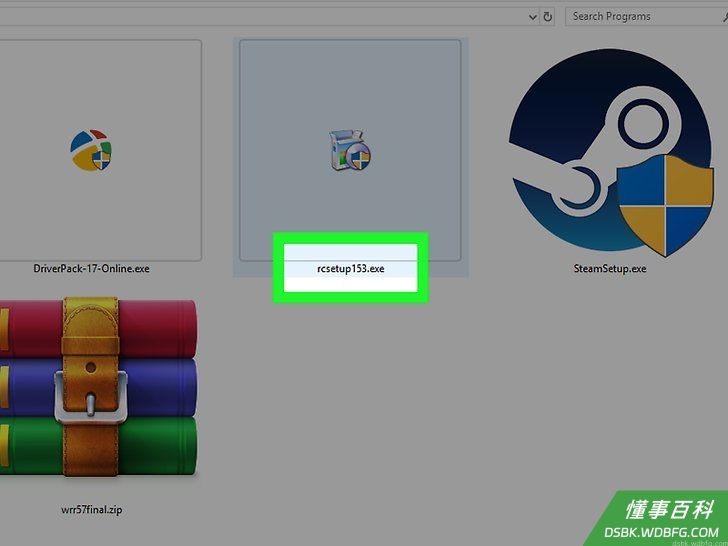The width and height of the screenshot is (728, 546).
Task: Select the DriverPack-17-Online.exe icon
Action: (91, 150)
